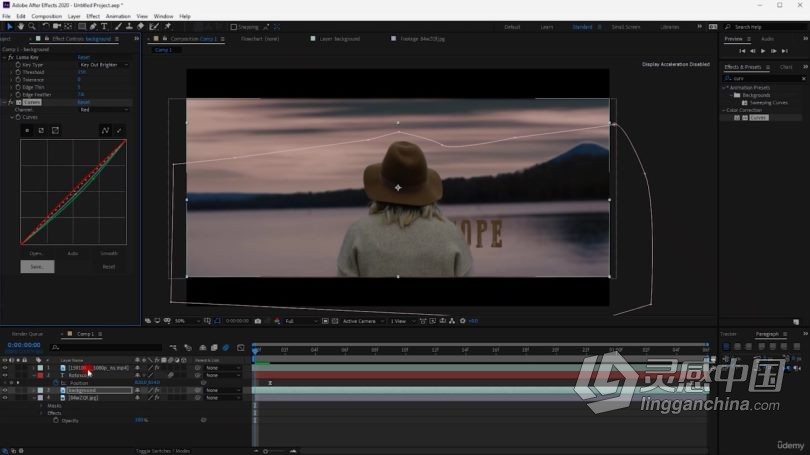Open the File menu
The height and width of the screenshot is (455, 810).
(6, 17)
